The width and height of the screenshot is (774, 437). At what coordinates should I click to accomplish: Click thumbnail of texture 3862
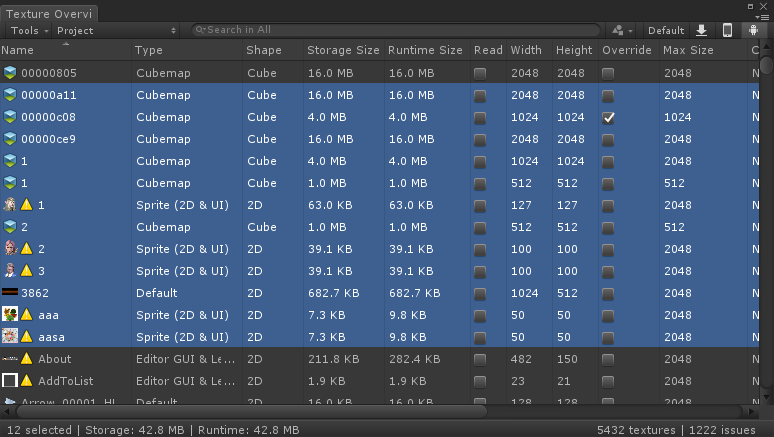coord(10,292)
